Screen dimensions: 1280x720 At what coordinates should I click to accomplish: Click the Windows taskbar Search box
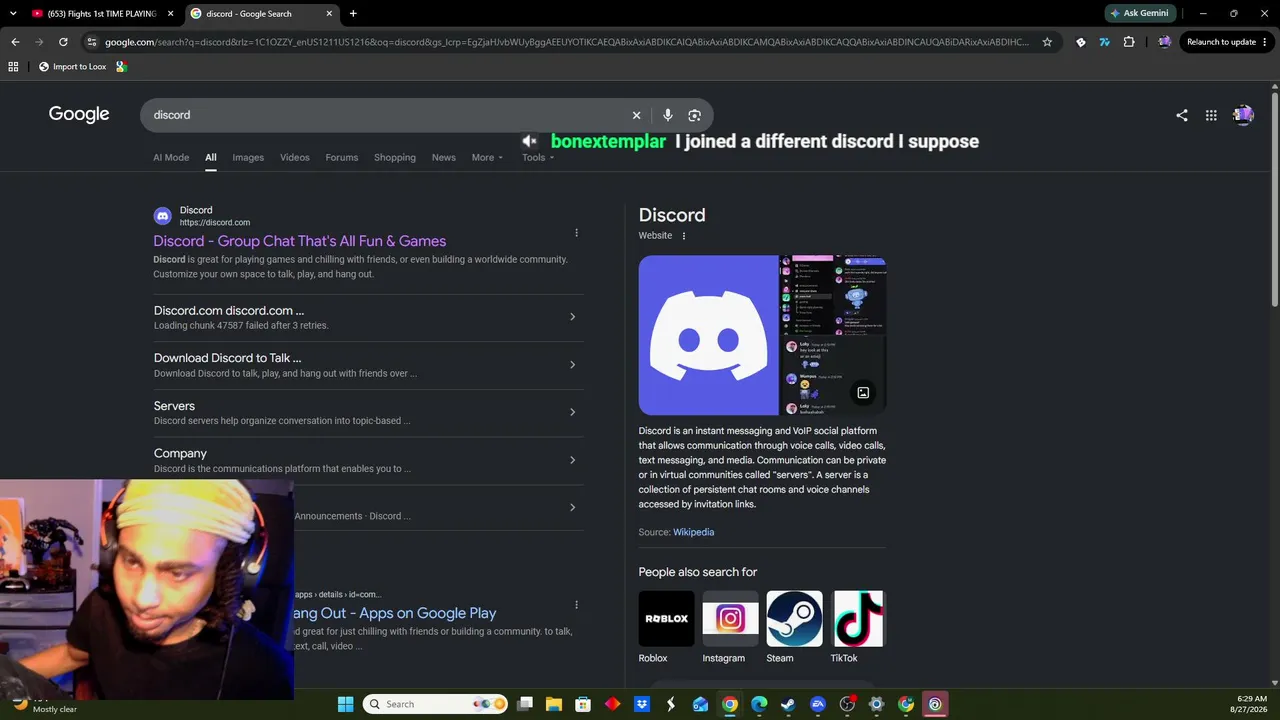click(x=436, y=704)
